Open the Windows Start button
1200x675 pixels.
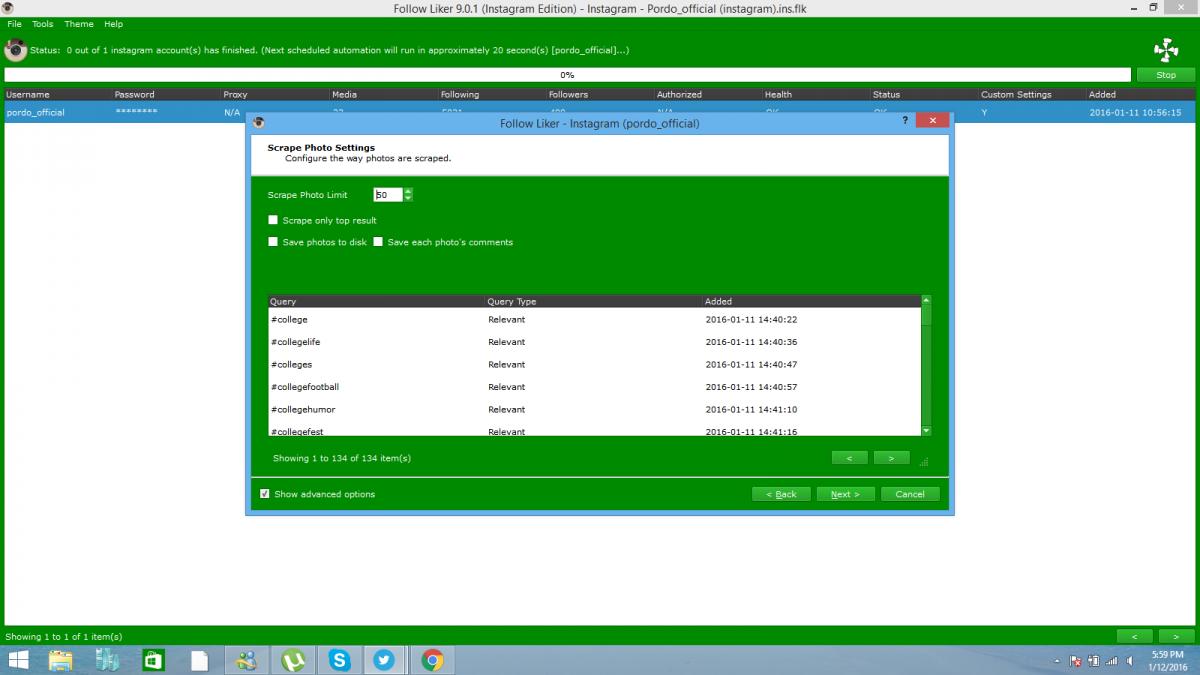click(x=18, y=660)
